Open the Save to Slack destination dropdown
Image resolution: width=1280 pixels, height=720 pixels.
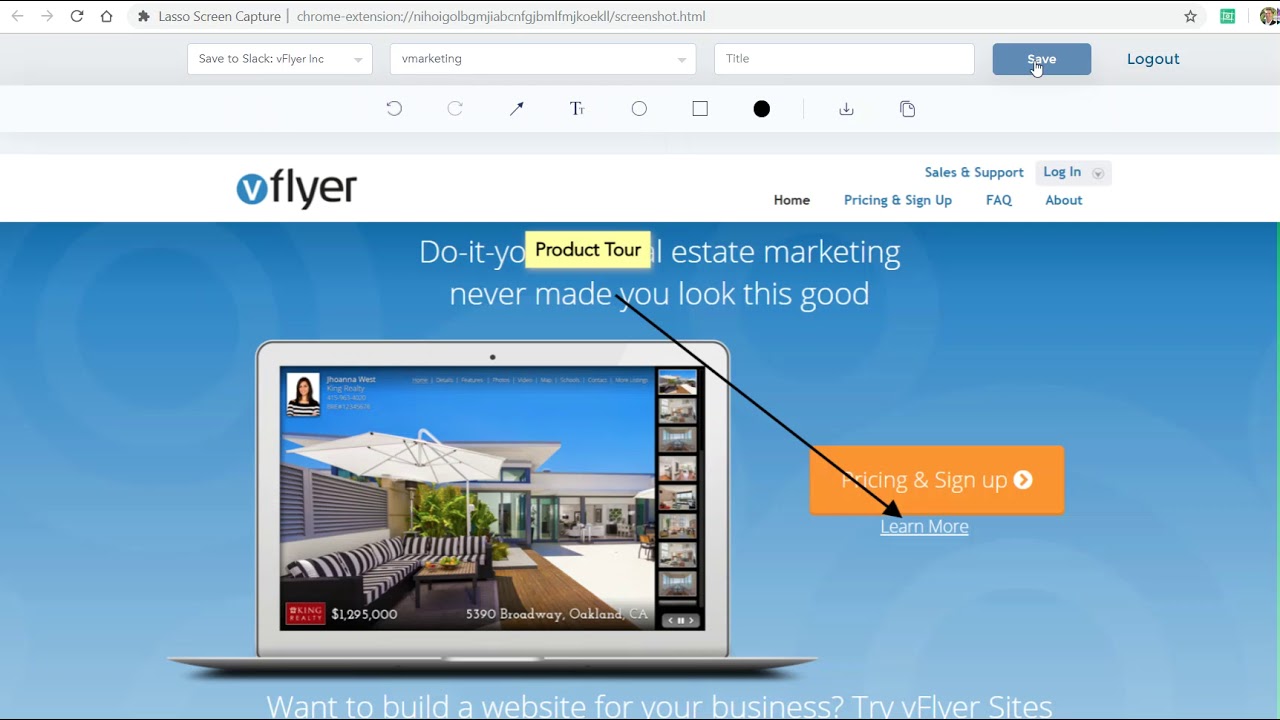[x=280, y=59]
